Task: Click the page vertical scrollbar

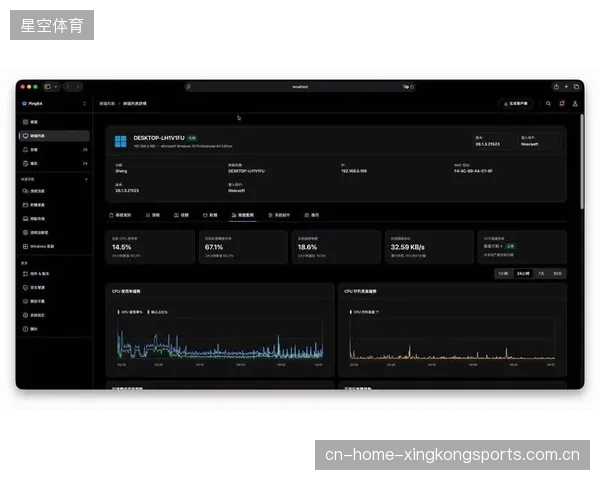Action: 582,162
